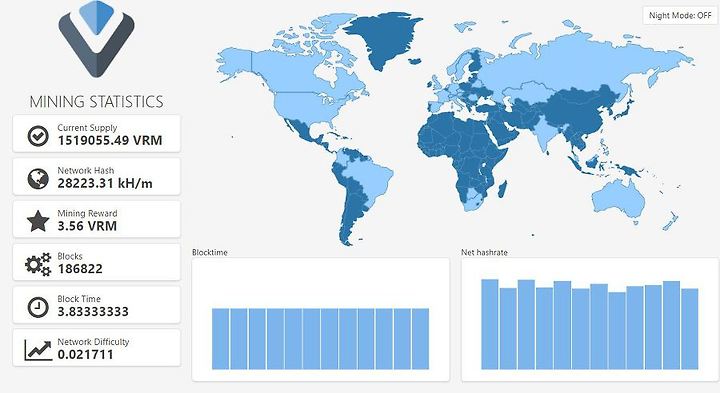Click India on the world map
The image size is (720, 393).
[x=545, y=131]
